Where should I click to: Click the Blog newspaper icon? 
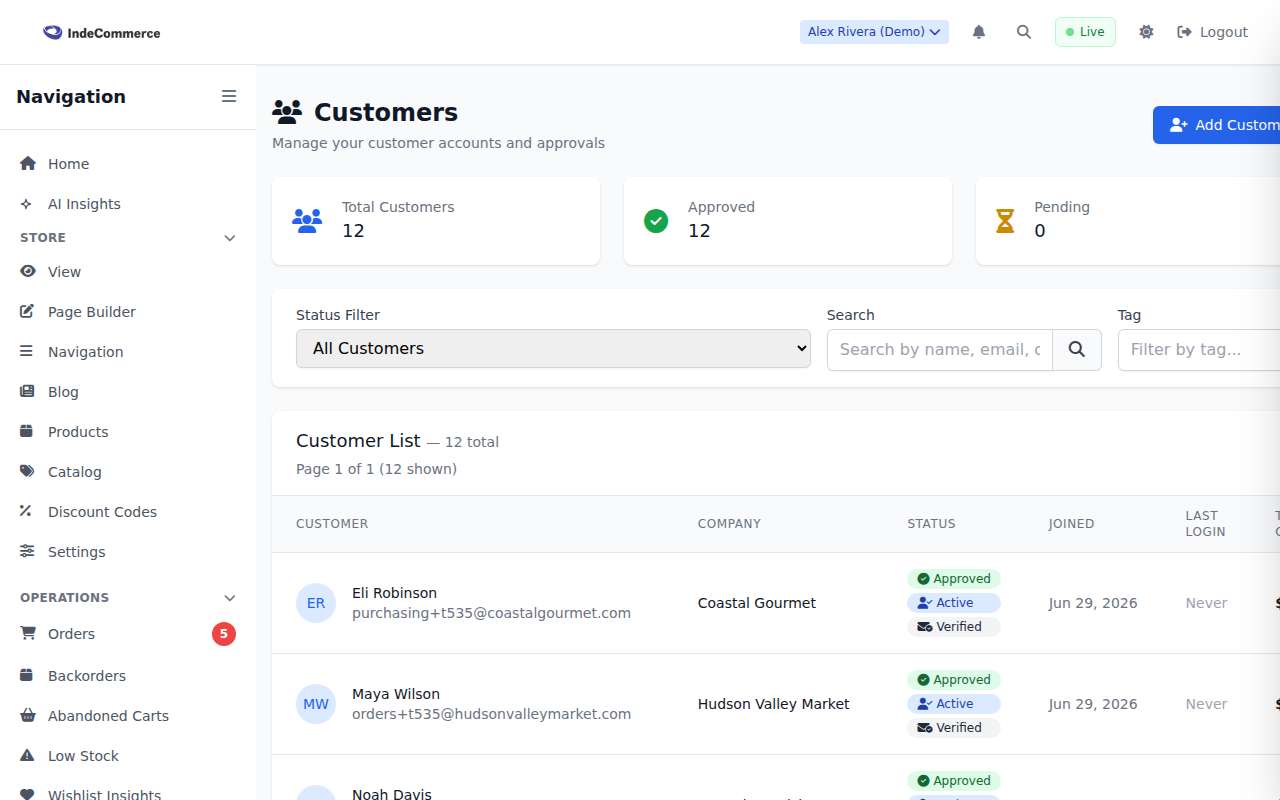tap(27, 392)
